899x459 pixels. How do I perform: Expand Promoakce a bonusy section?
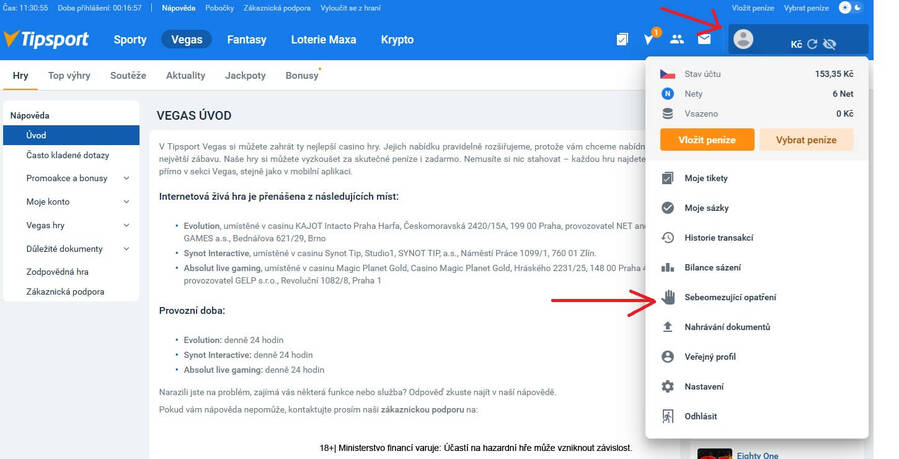(x=126, y=178)
